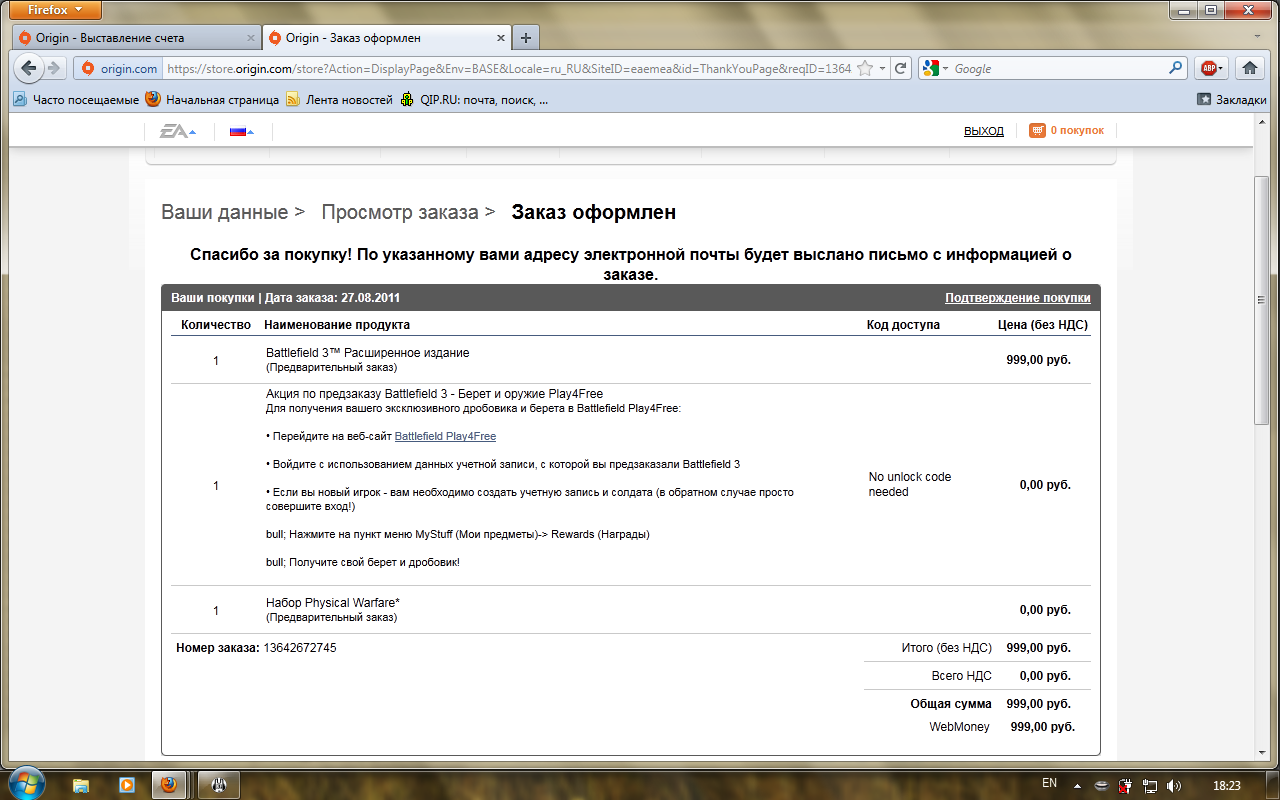Switch to the 'Origin - Заказ оформлен' tab
Screen dimensions: 1280x800
(x=387, y=38)
